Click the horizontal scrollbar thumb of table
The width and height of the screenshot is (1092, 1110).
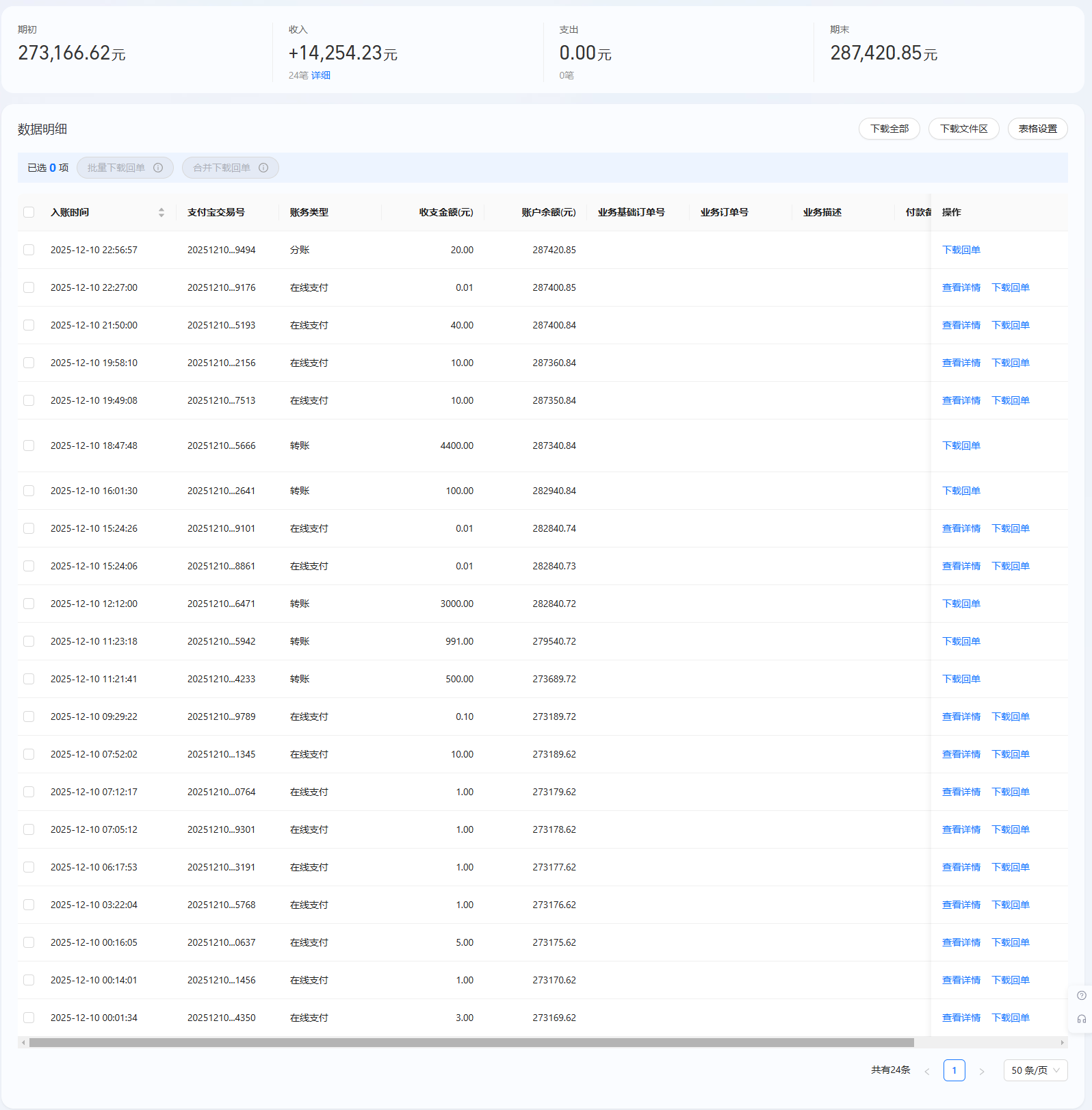point(471,1043)
